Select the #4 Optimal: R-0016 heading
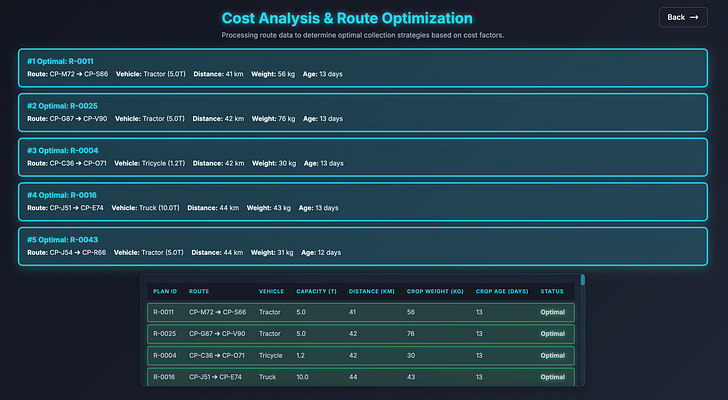 pos(62,195)
